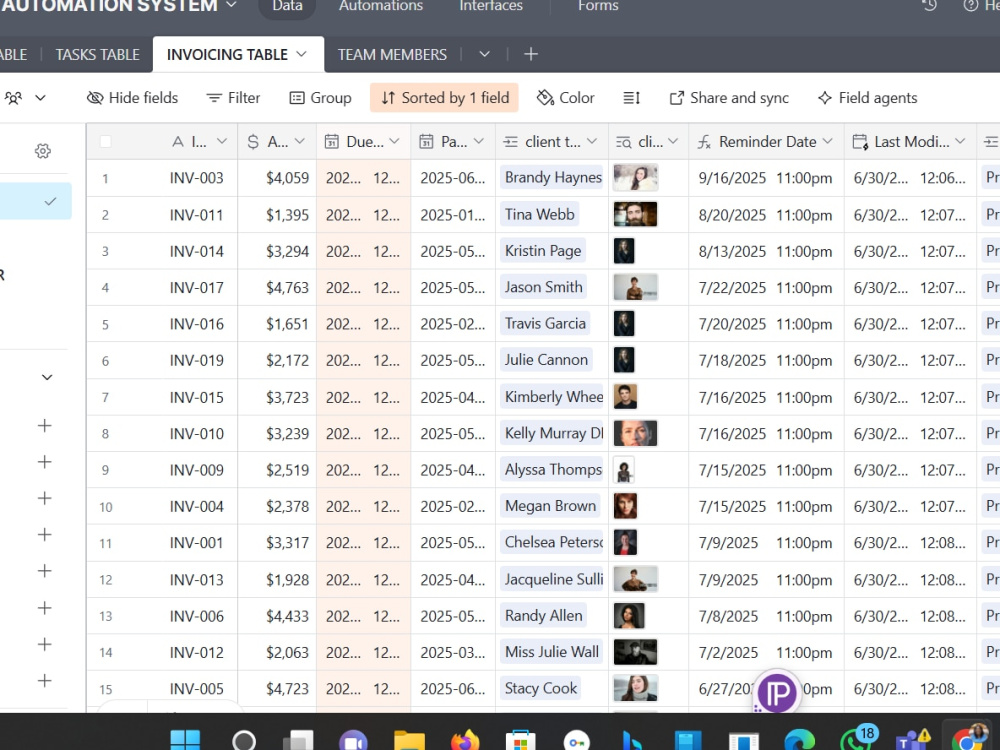Select the checked view in sidebar
Viewport: 1000px width, 750px height.
click(x=35, y=202)
